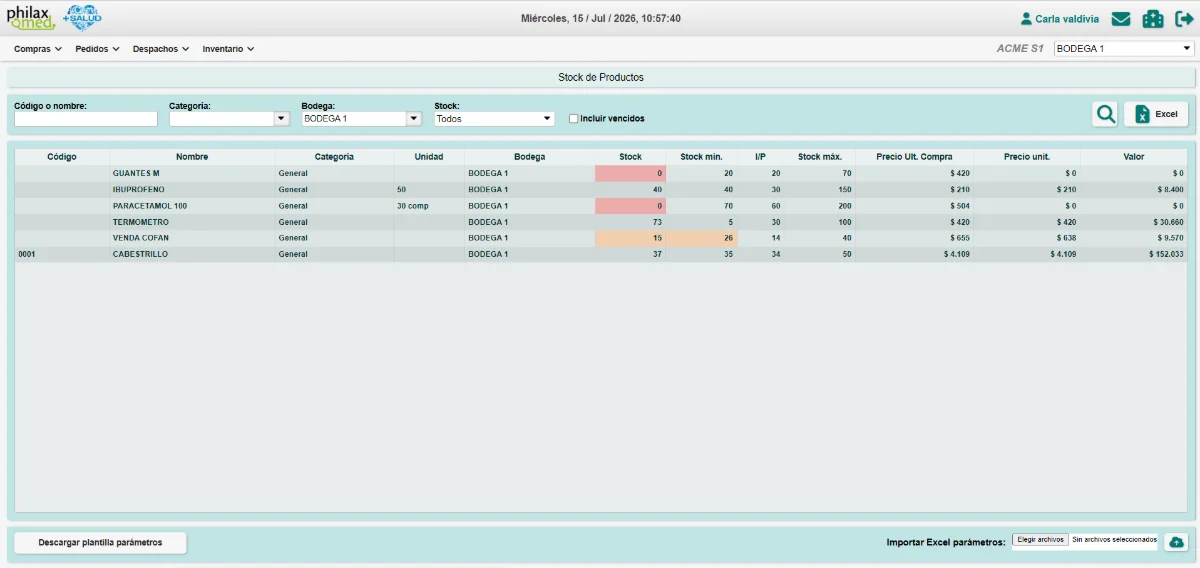This screenshot has width=1200, height=568.
Task: Open the Compras menu
Action: tap(38, 48)
